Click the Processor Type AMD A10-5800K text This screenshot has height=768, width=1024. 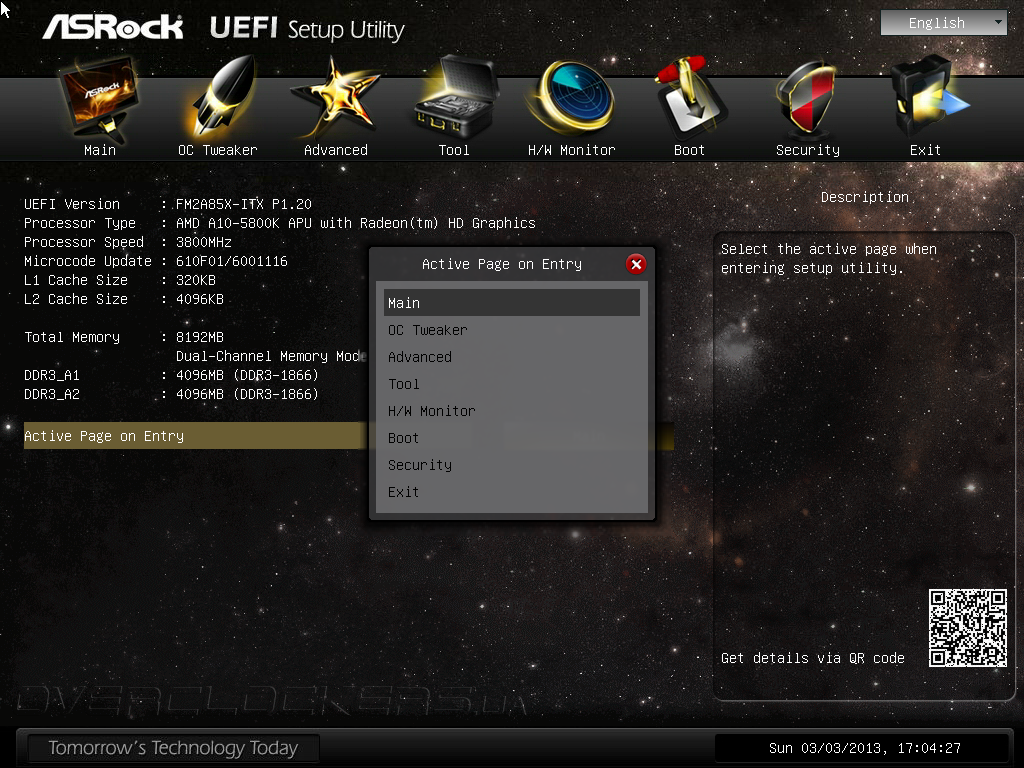pos(355,223)
